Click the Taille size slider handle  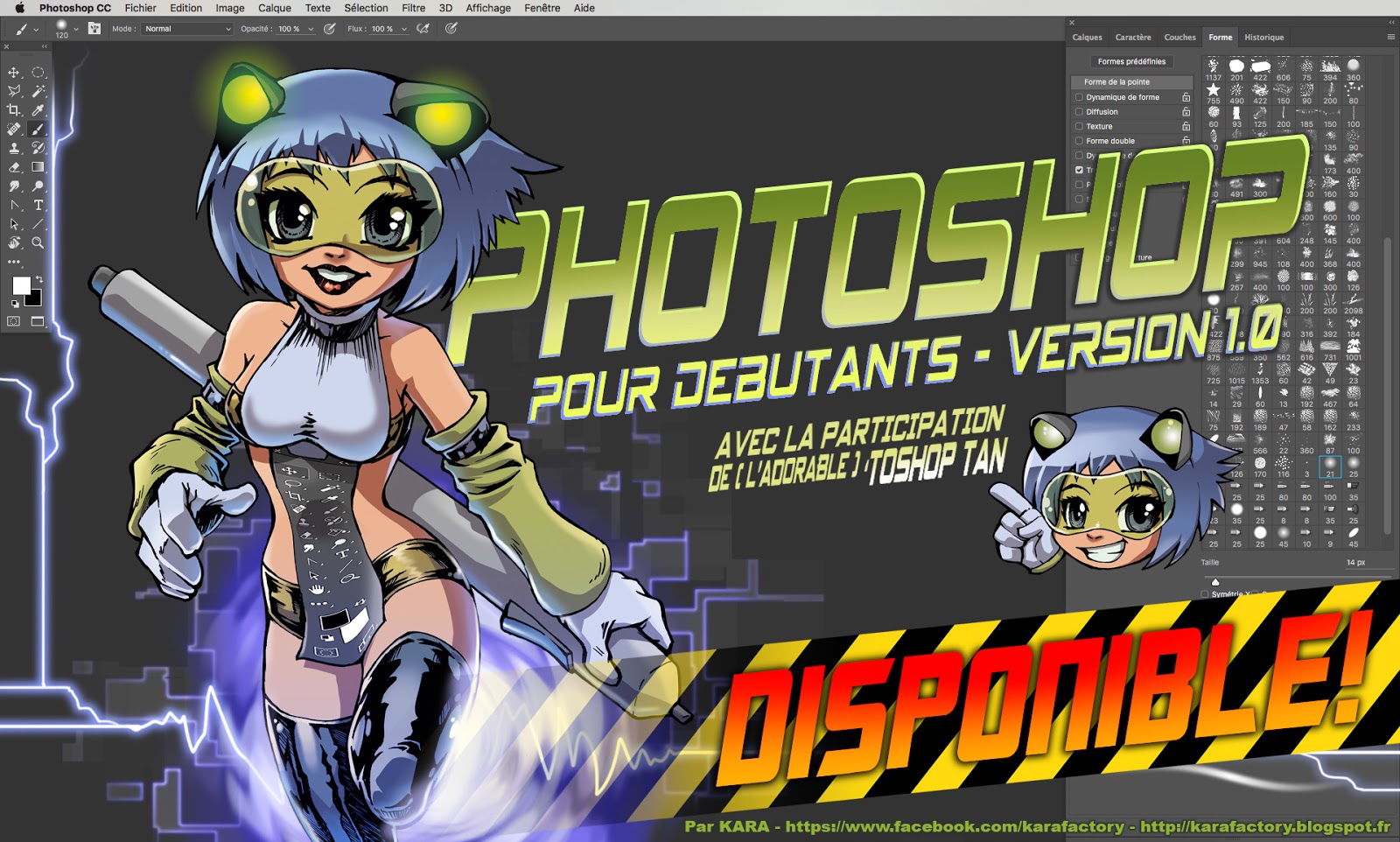pyautogui.click(x=1214, y=581)
